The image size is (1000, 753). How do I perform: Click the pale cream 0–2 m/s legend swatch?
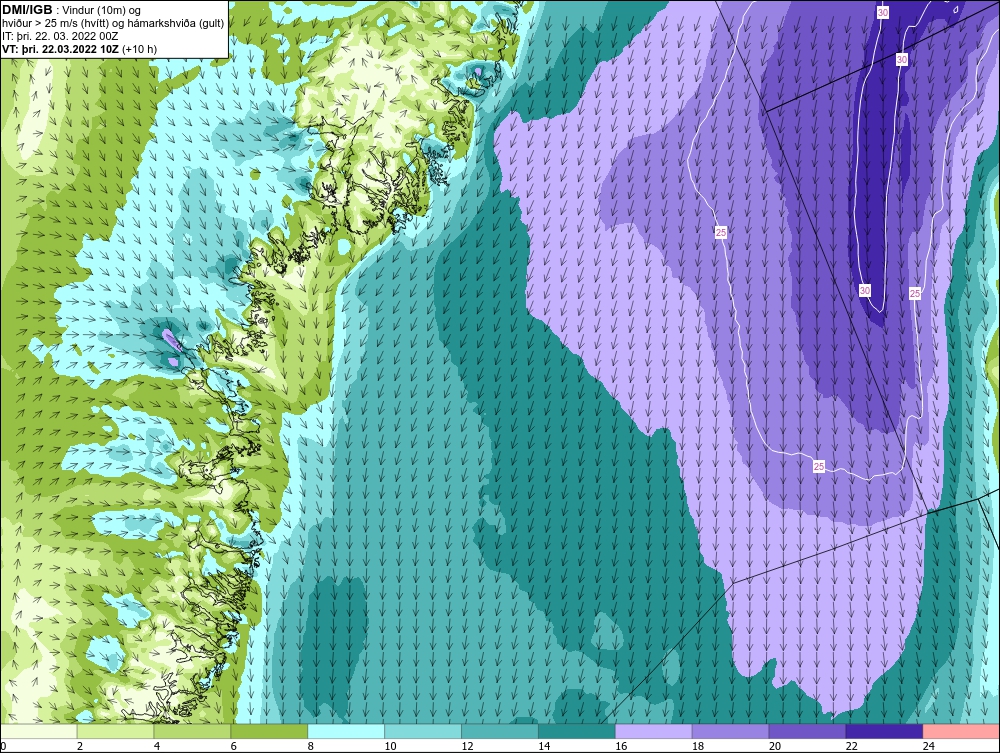(38, 731)
